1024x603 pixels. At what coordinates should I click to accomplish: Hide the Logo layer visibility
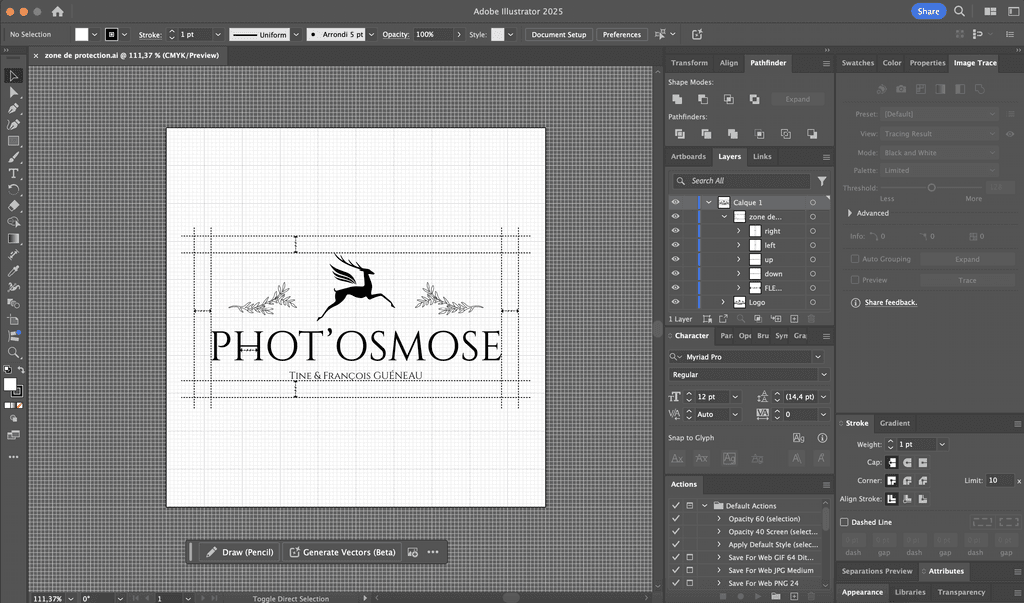click(675, 302)
